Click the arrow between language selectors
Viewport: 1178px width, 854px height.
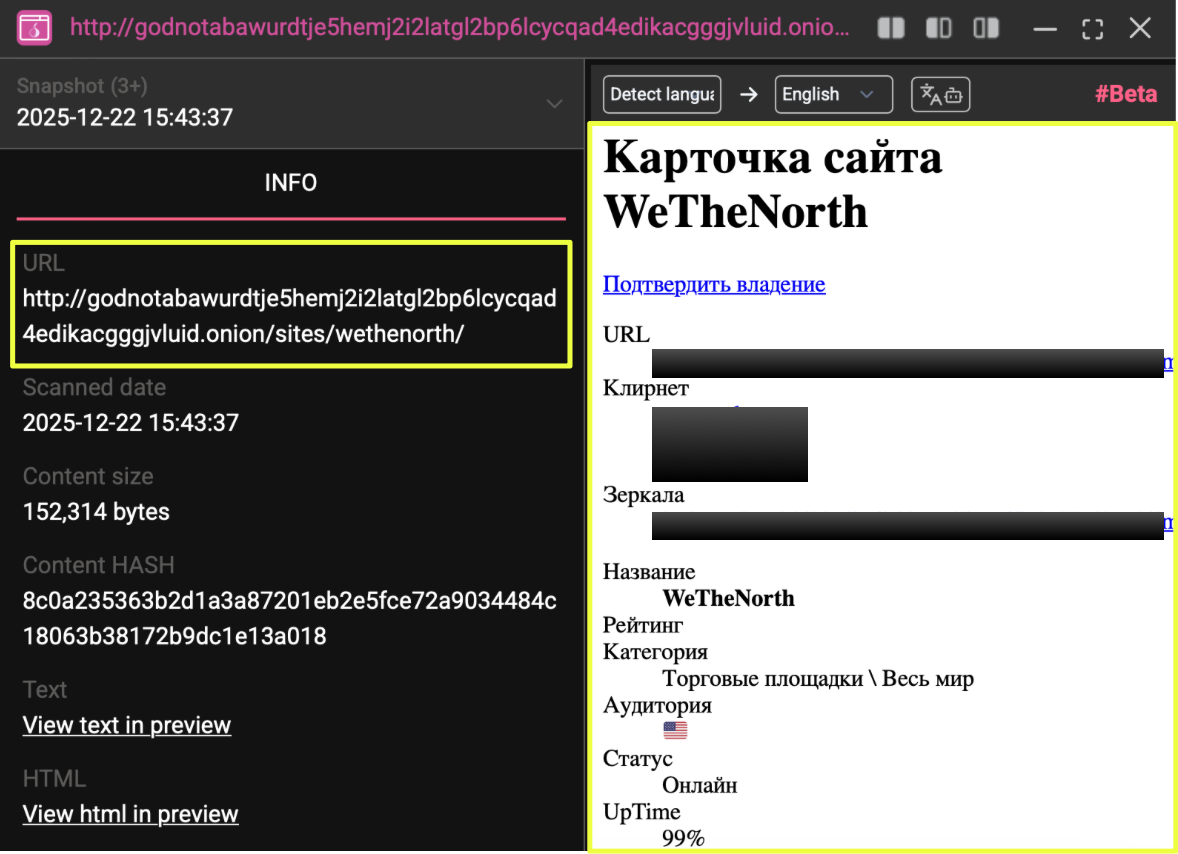748,95
